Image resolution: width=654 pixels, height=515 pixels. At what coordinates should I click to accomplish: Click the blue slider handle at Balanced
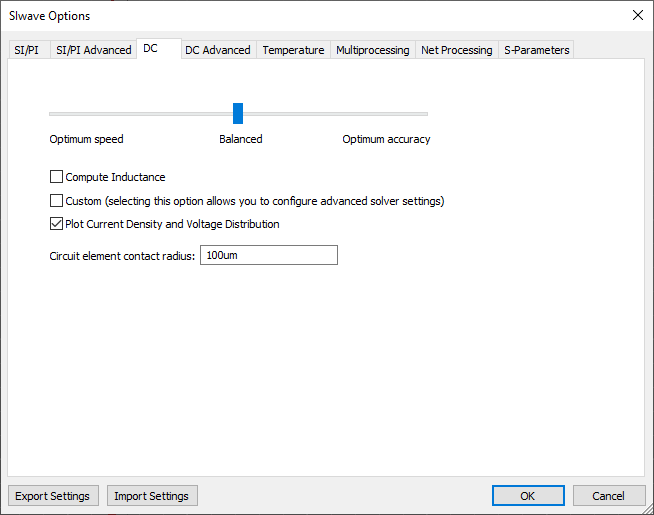click(x=238, y=113)
